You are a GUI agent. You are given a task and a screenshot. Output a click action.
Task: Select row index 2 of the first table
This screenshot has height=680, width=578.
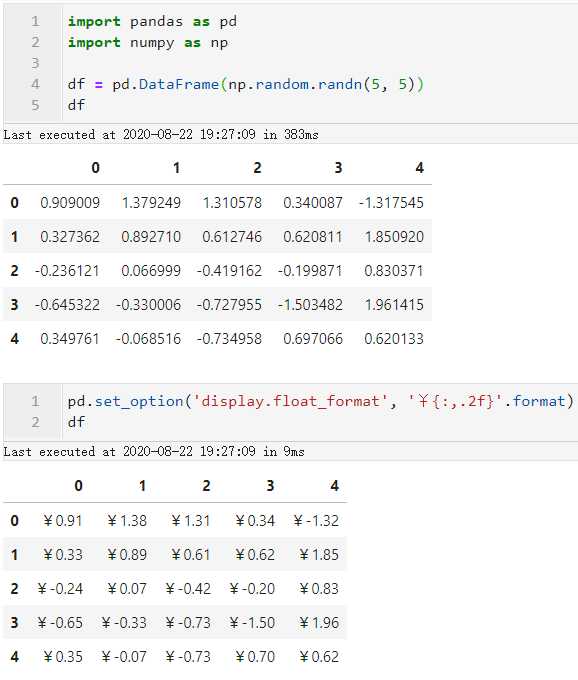pos(14,271)
